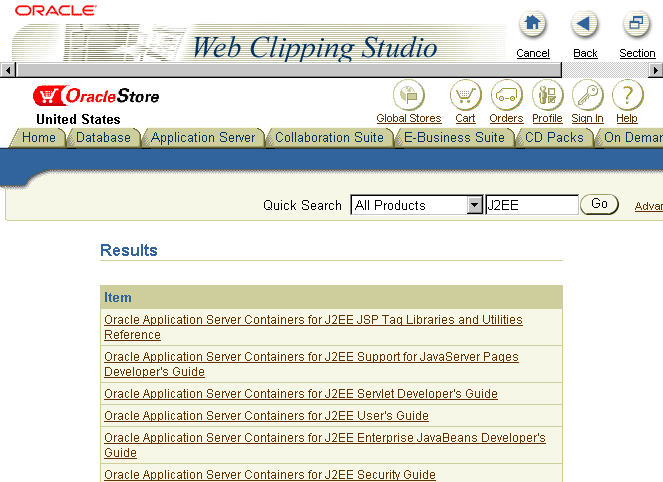The width and height of the screenshot is (663, 482).
Task: Open the Global Stores globe icon
Action: (408, 95)
